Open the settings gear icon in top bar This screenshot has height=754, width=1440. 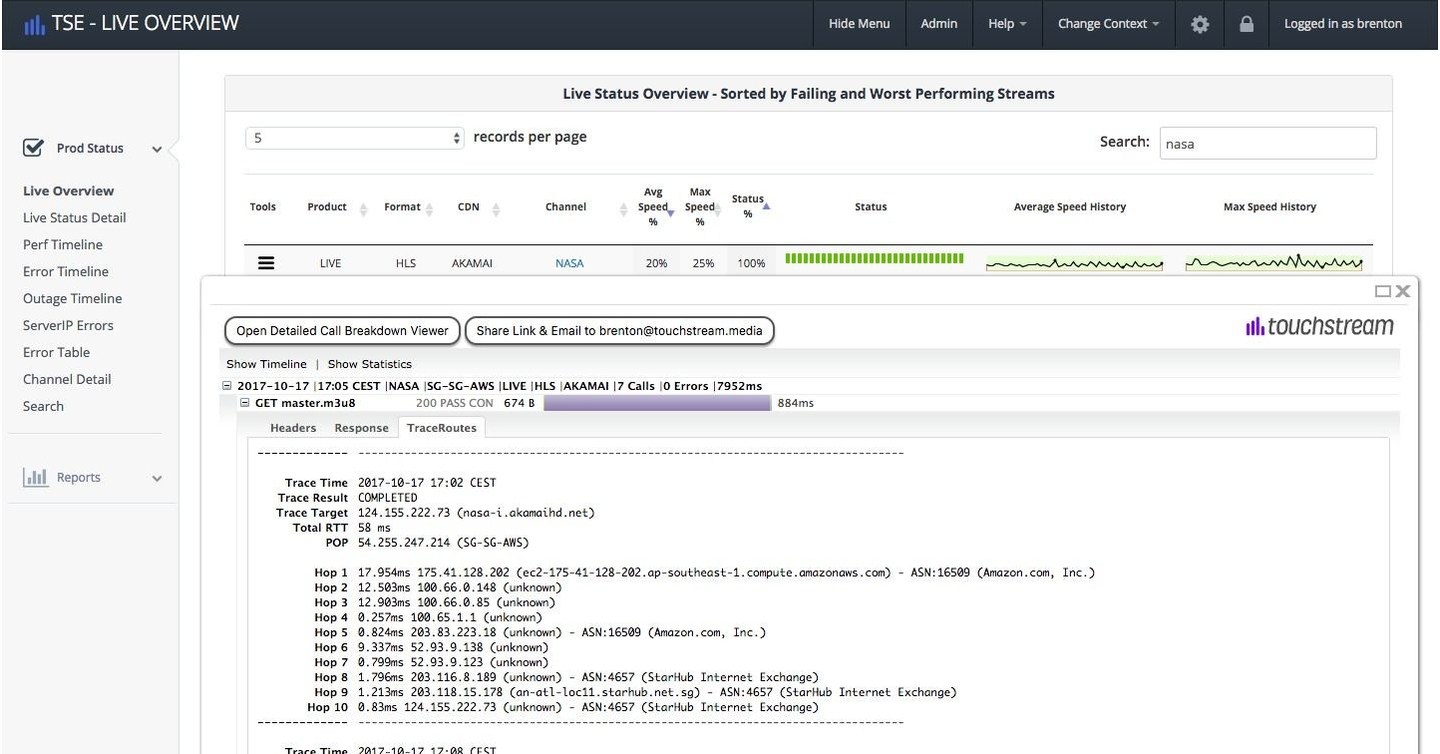point(1199,23)
